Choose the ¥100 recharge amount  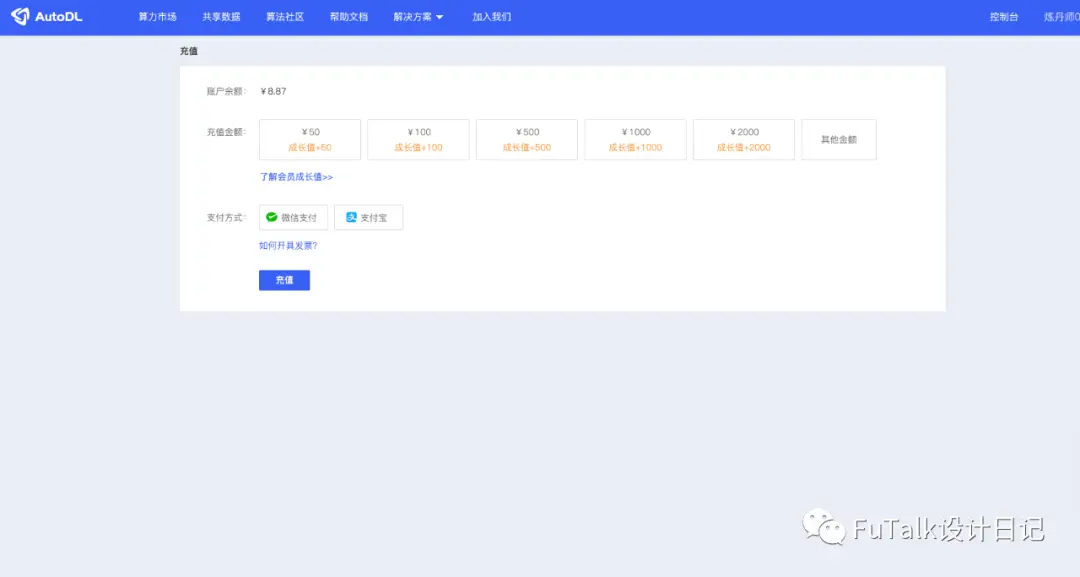[x=418, y=140]
